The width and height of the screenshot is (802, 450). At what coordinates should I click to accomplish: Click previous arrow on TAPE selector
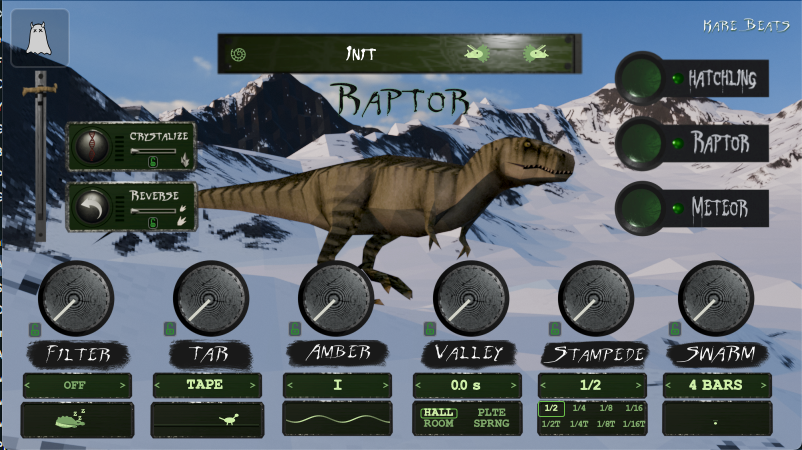tap(158, 385)
